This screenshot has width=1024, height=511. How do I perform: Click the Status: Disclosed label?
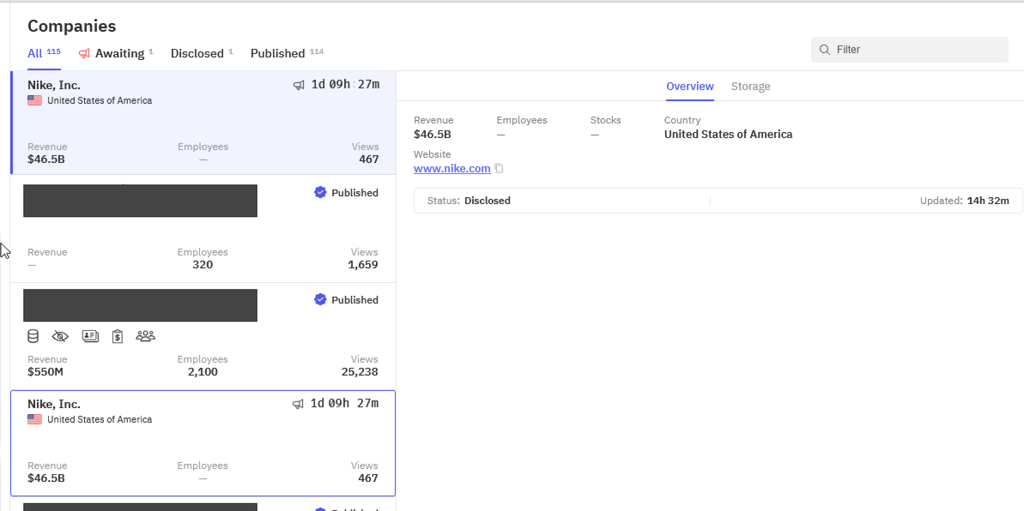469,201
